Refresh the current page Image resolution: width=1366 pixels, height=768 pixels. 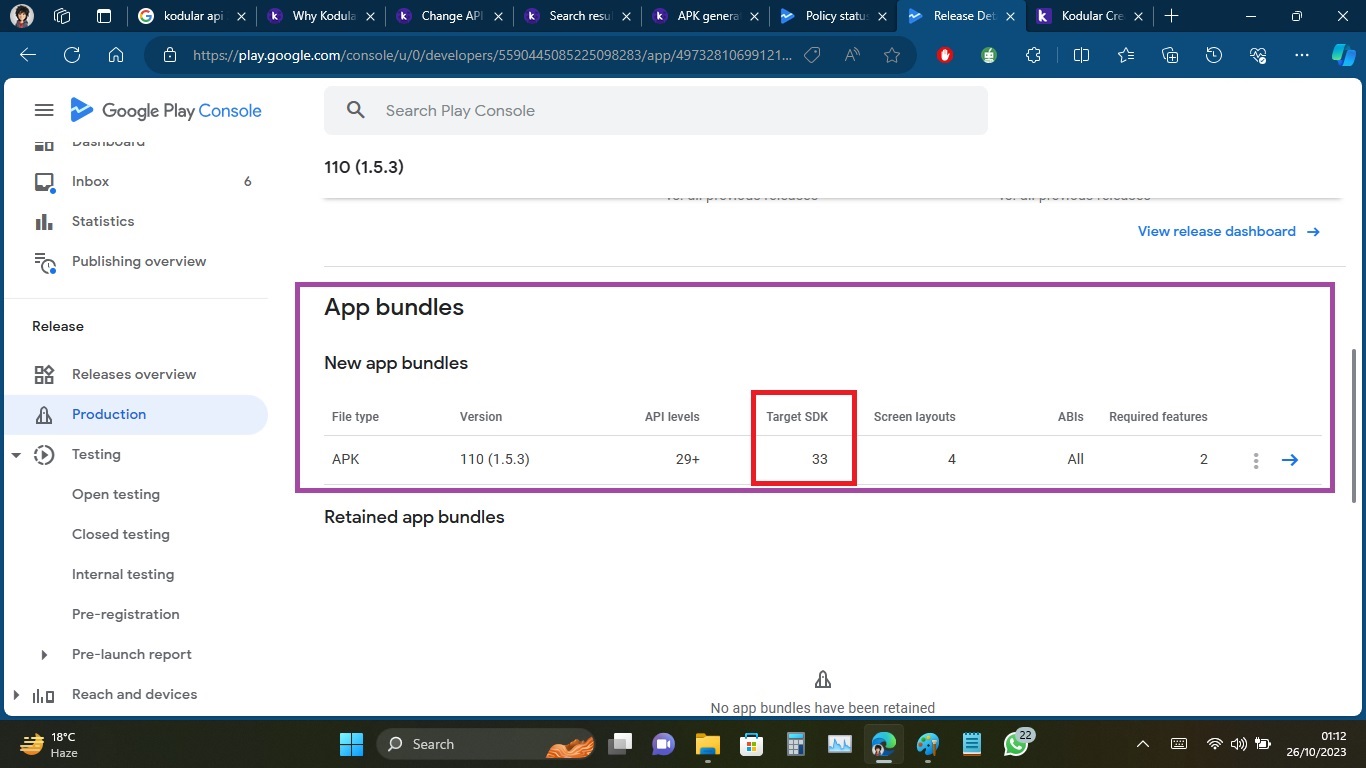click(x=72, y=56)
